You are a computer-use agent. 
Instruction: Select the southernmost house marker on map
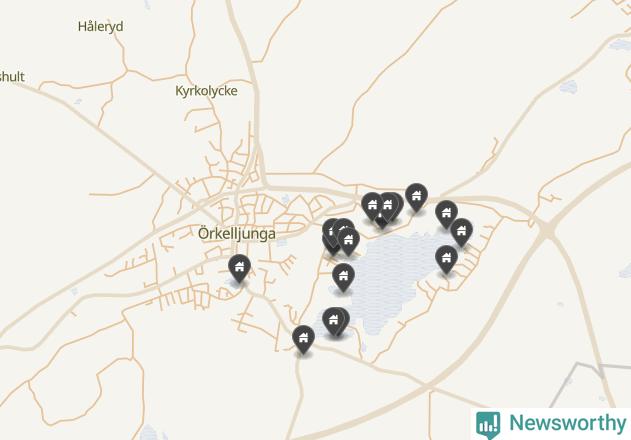point(303,339)
